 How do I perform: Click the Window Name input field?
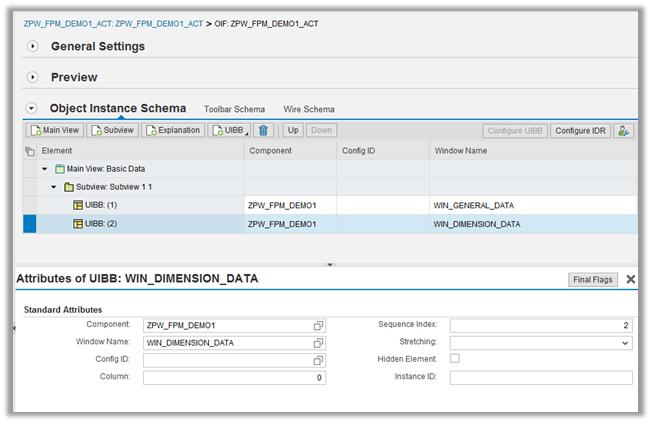click(234, 343)
